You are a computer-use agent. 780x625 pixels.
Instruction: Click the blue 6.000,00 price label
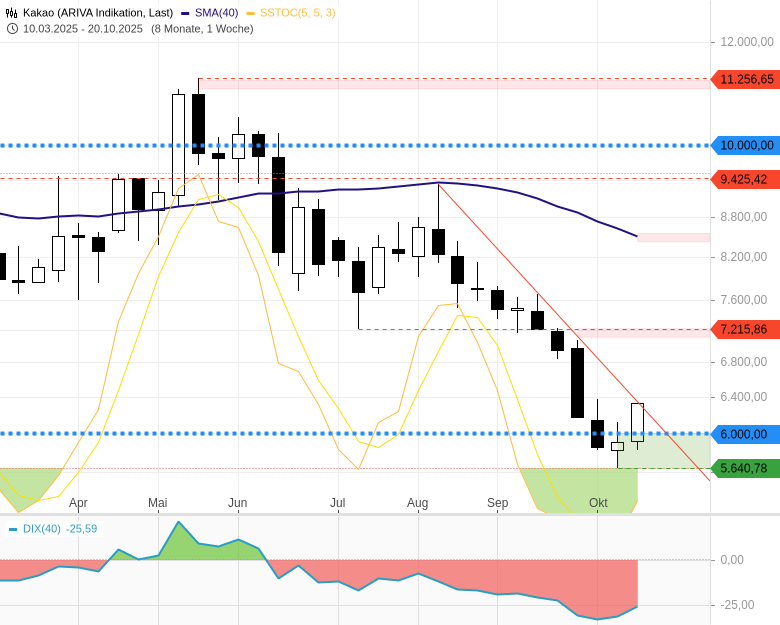(745, 434)
